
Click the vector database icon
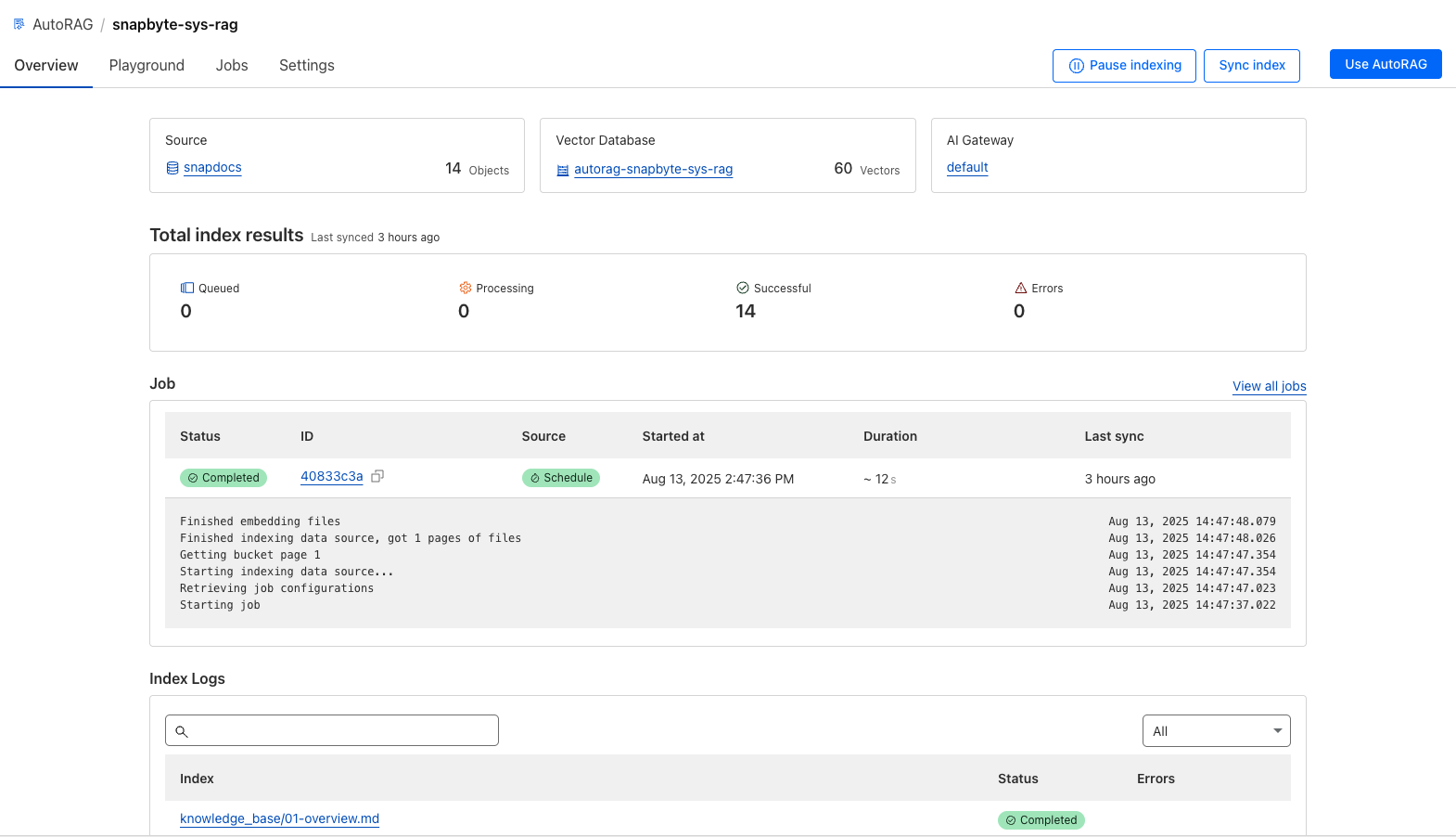(563, 170)
